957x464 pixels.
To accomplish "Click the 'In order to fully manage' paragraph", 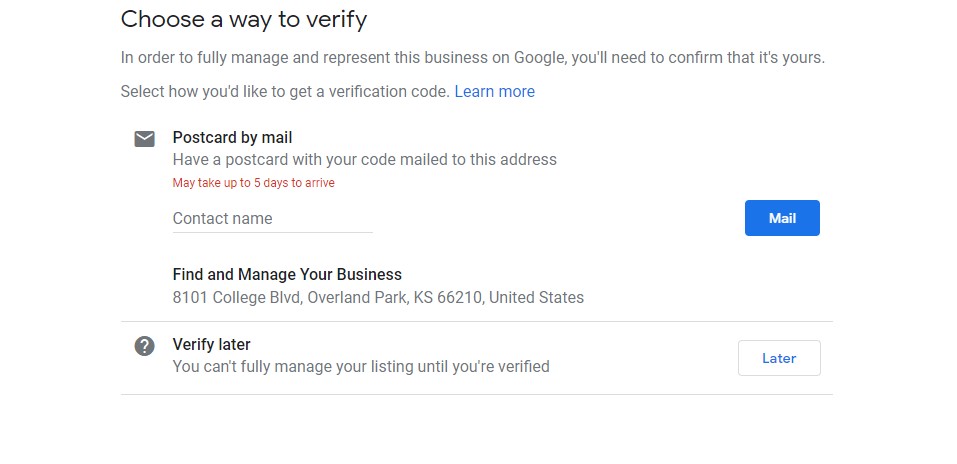I will click(472, 58).
